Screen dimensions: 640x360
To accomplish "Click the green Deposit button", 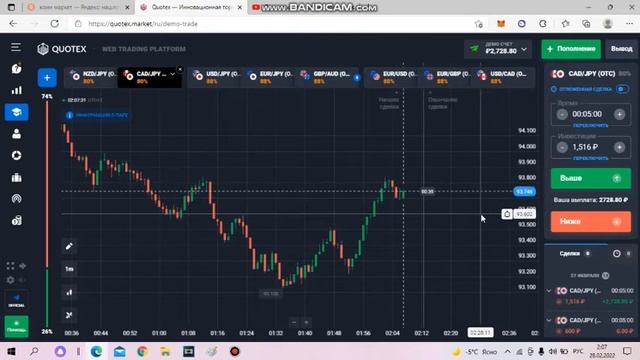I will click(571, 49).
